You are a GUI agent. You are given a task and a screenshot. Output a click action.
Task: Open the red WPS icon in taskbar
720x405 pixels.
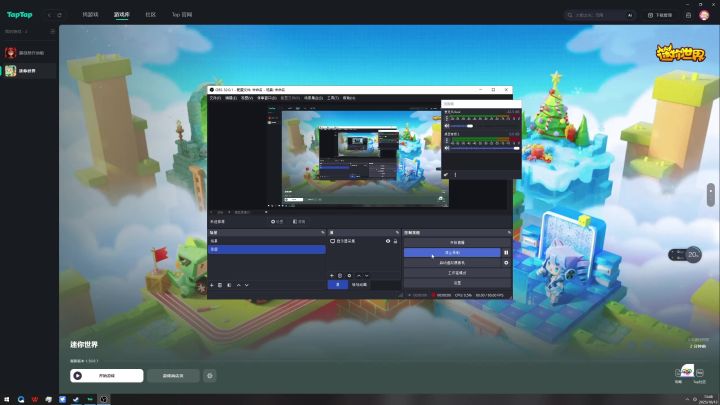point(35,399)
